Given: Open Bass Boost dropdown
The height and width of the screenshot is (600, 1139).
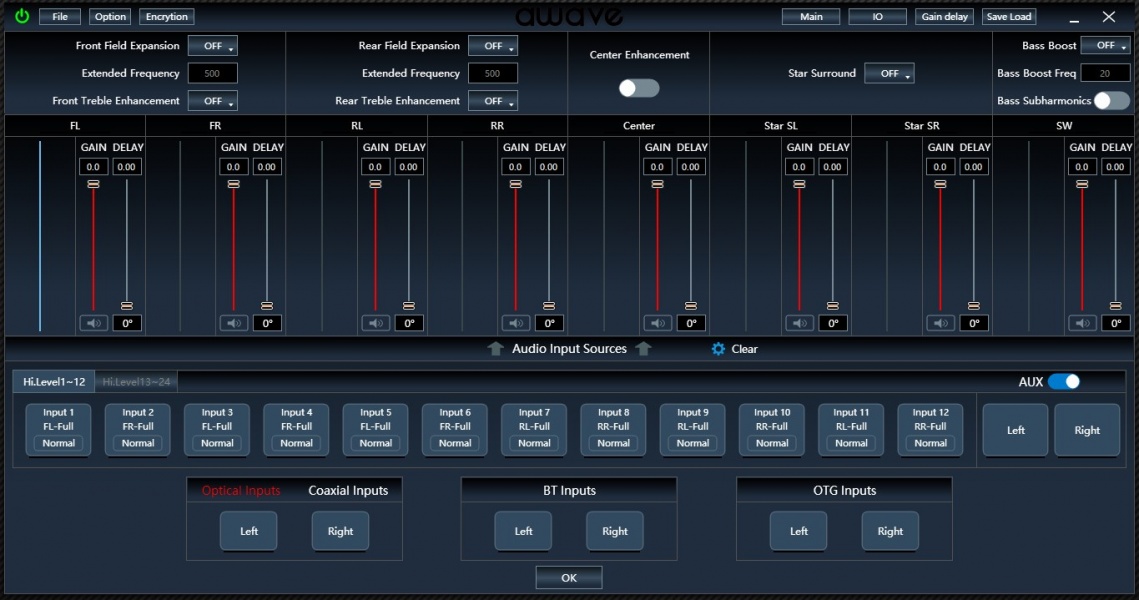Looking at the screenshot, I should pos(1106,45).
